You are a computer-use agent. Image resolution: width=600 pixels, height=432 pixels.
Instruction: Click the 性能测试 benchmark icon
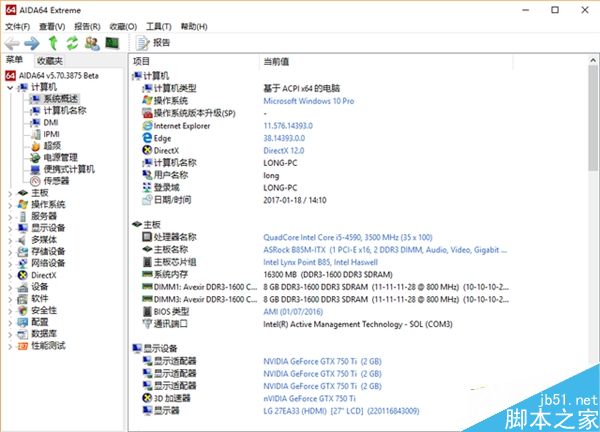[x=23, y=346]
